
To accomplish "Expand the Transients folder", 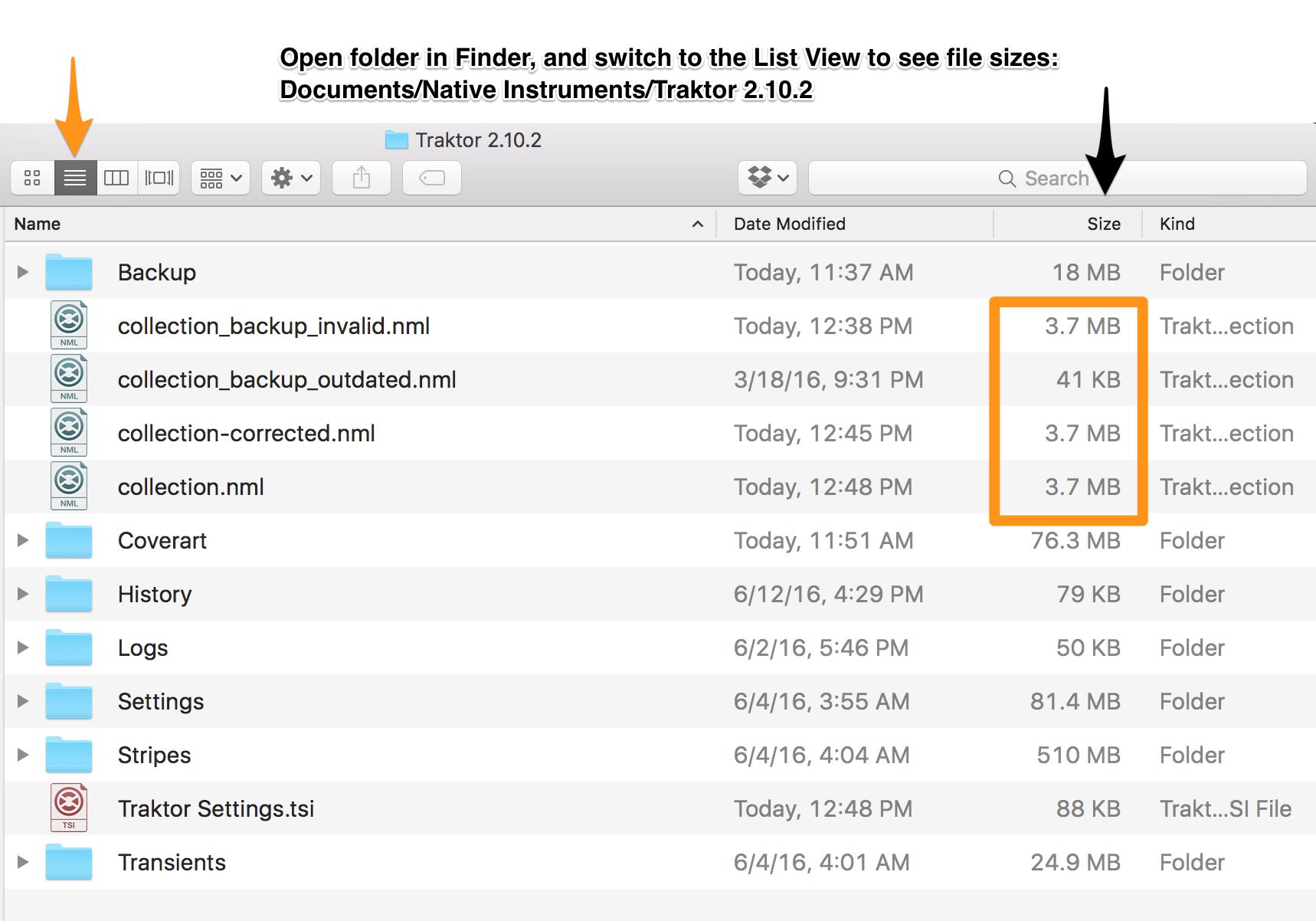I will tap(23, 862).
